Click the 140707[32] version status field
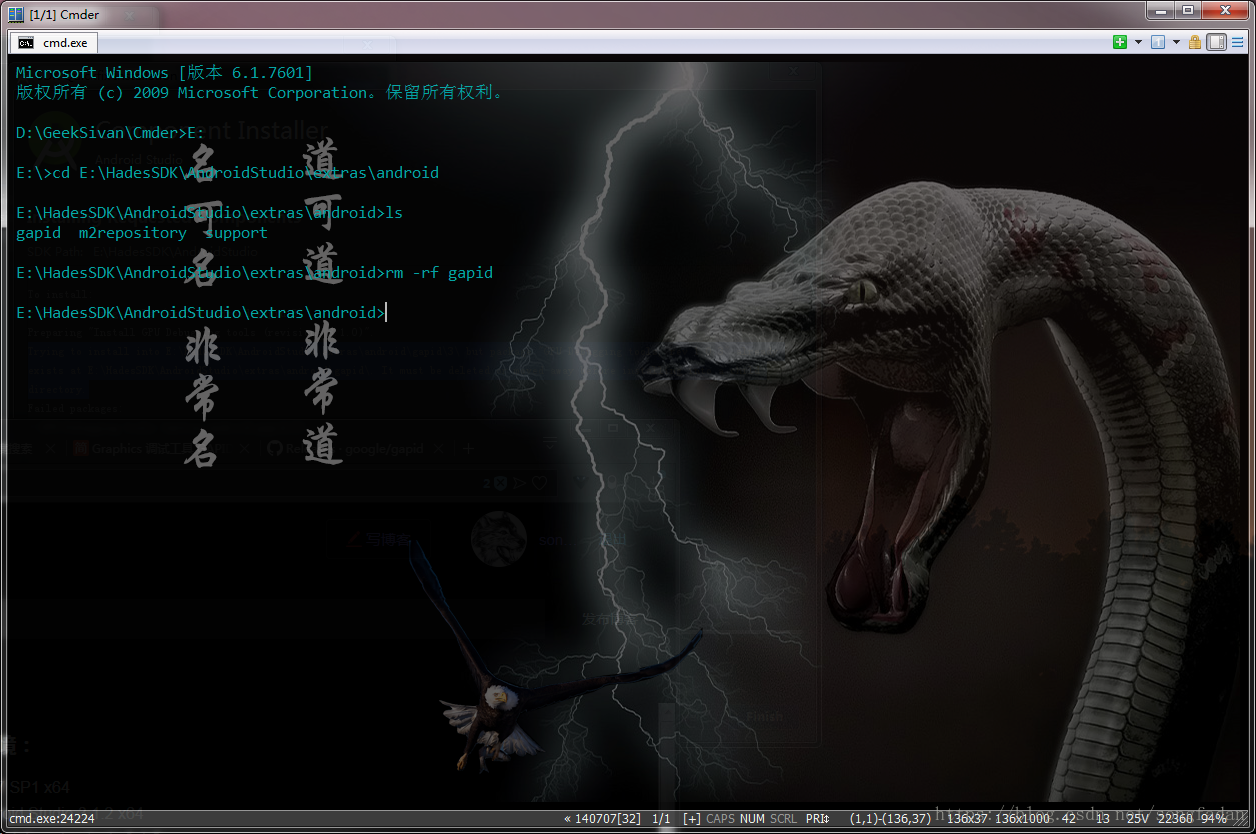 click(603, 819)
